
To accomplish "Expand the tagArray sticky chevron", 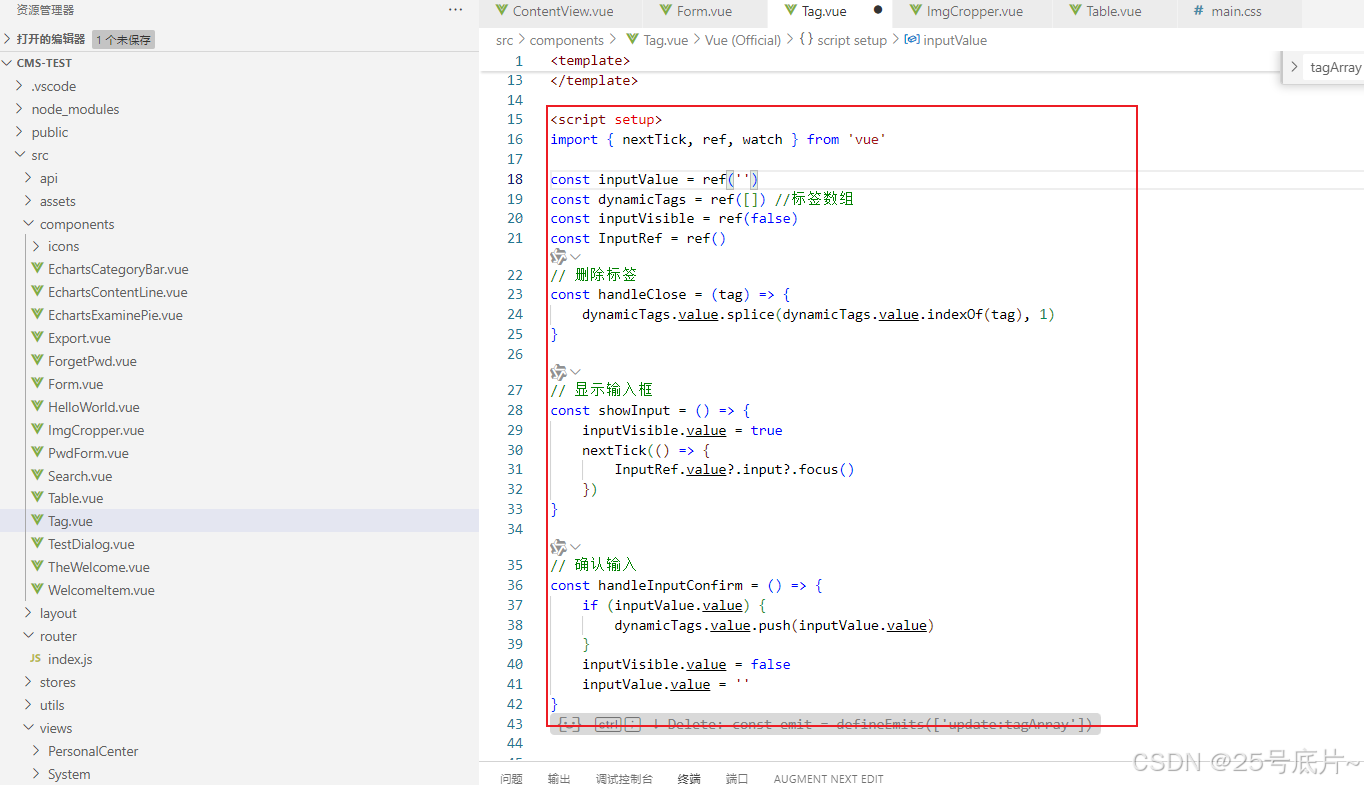I will pos(1295,67).
